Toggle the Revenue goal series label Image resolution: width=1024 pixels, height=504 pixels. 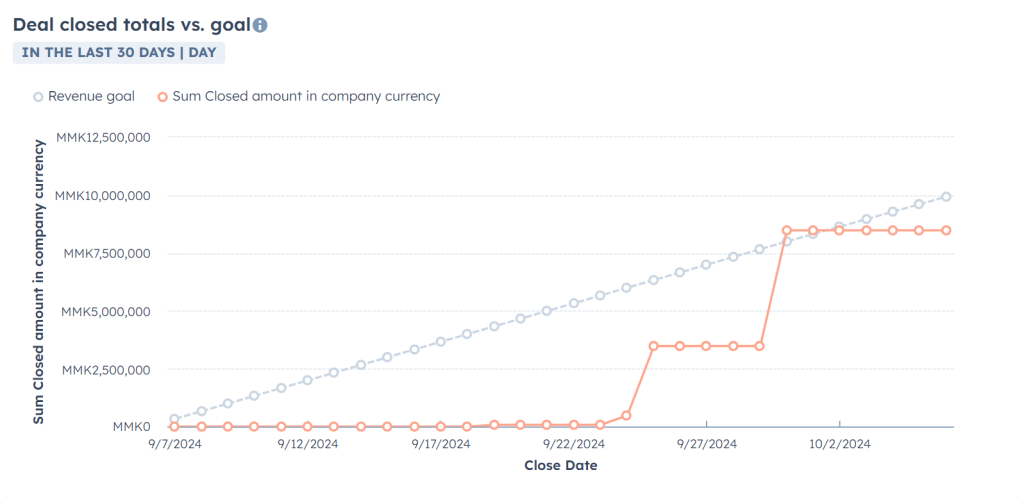click(x=91, y=97)
